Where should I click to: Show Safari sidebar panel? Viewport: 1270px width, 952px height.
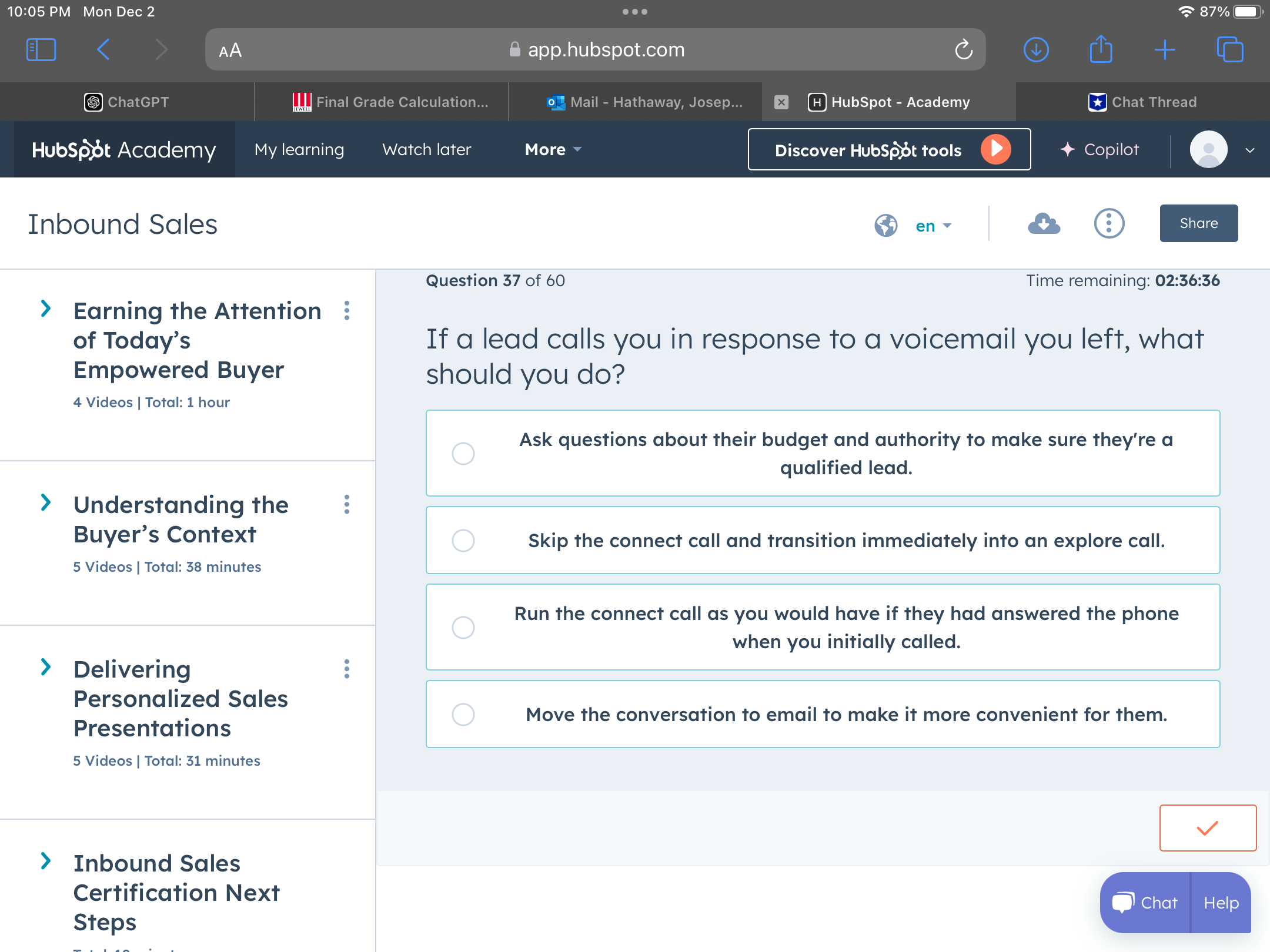tap(41, 50)
